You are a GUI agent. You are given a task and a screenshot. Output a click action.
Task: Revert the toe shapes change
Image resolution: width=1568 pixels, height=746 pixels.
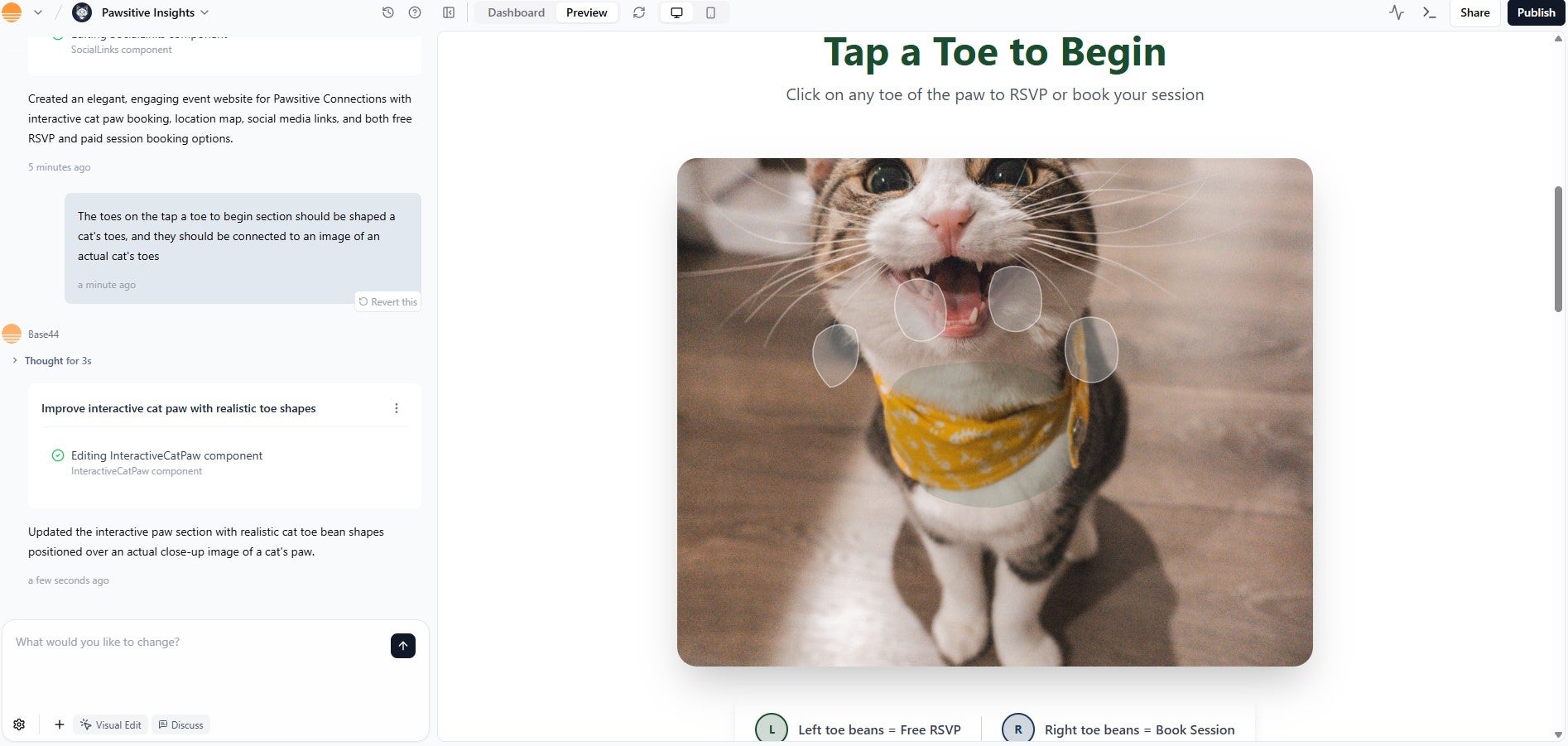tap(387, 301)
